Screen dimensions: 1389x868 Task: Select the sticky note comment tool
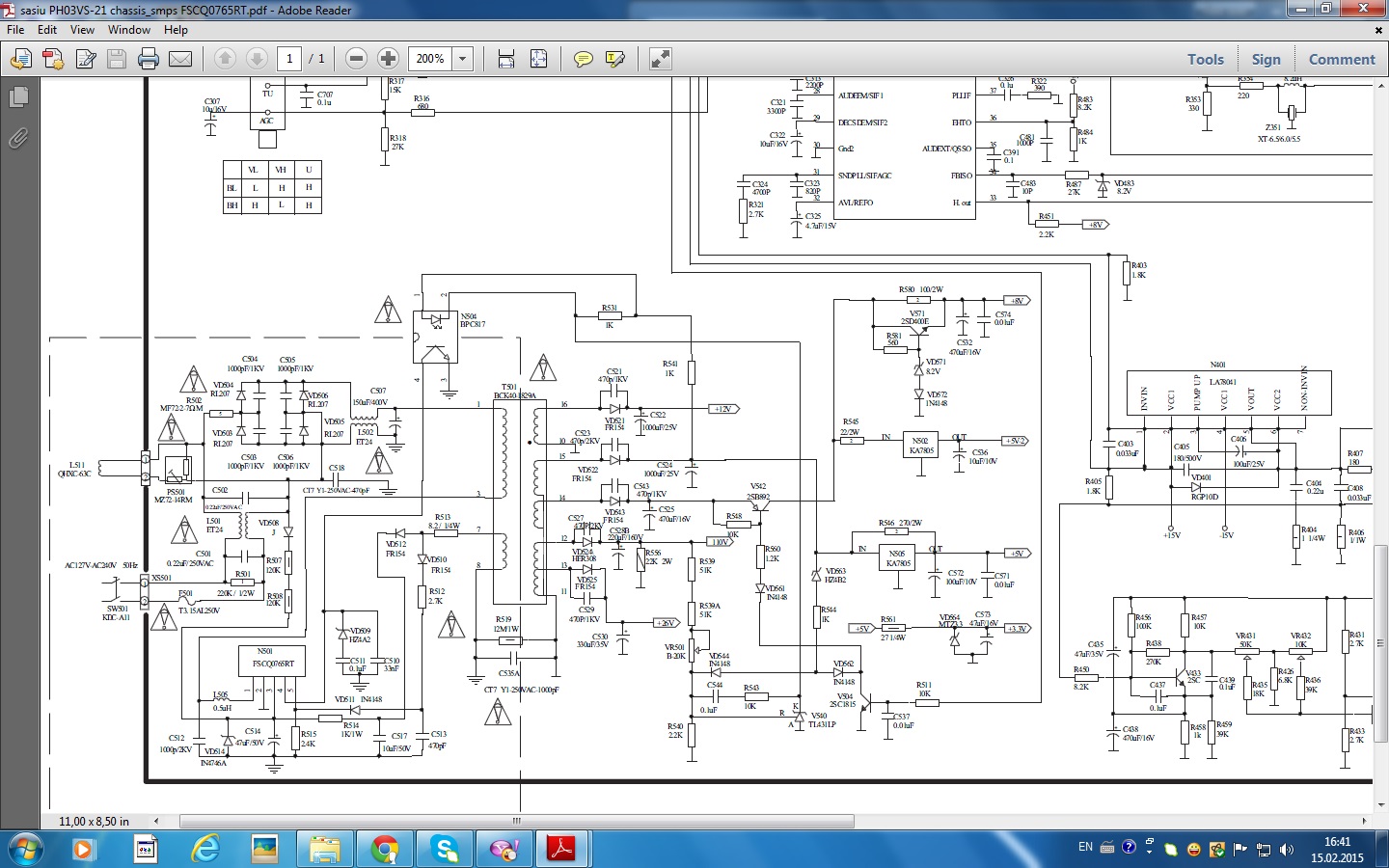click(x=583, y=60)
